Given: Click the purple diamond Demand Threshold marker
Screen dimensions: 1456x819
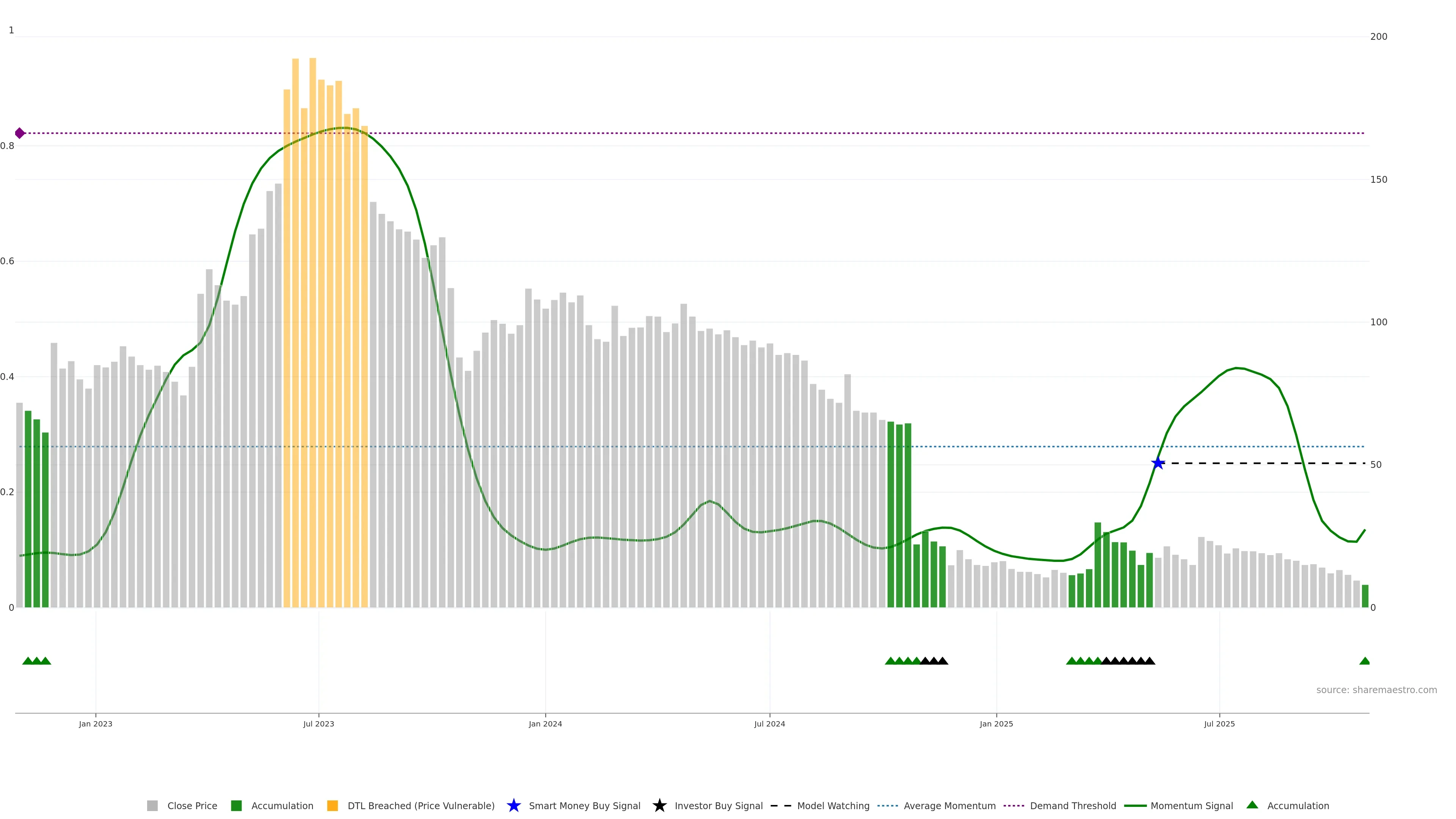Looking at the screenshot, I should pos(20,133).
